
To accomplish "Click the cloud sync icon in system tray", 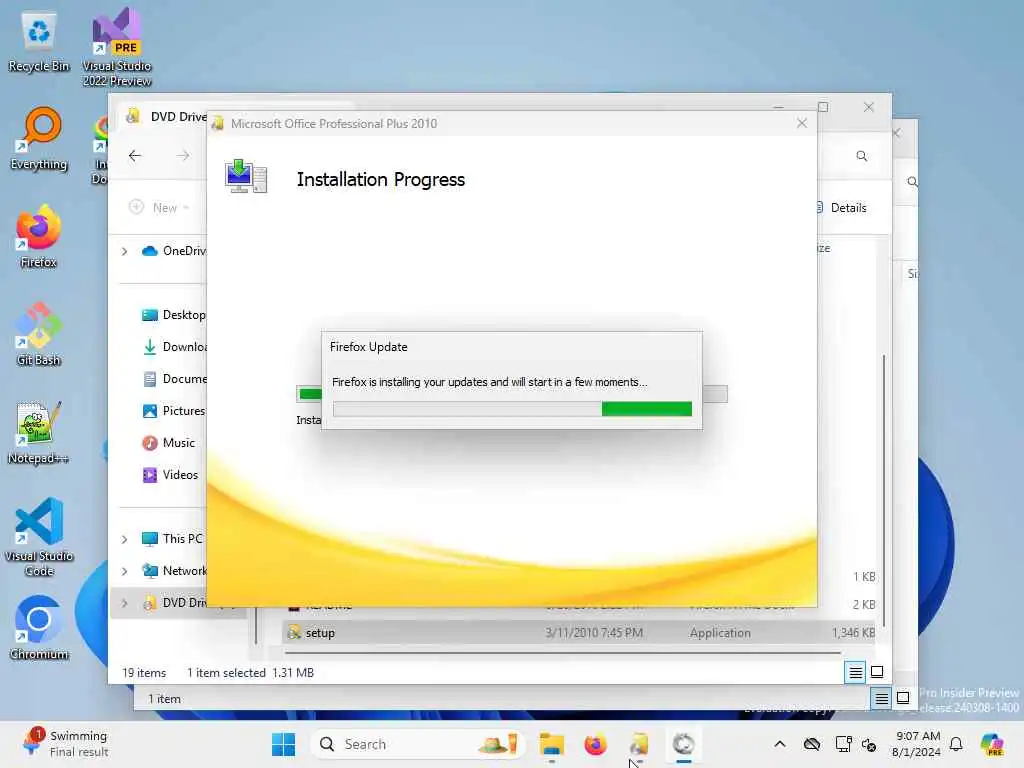I will click(x=812, y=744).
